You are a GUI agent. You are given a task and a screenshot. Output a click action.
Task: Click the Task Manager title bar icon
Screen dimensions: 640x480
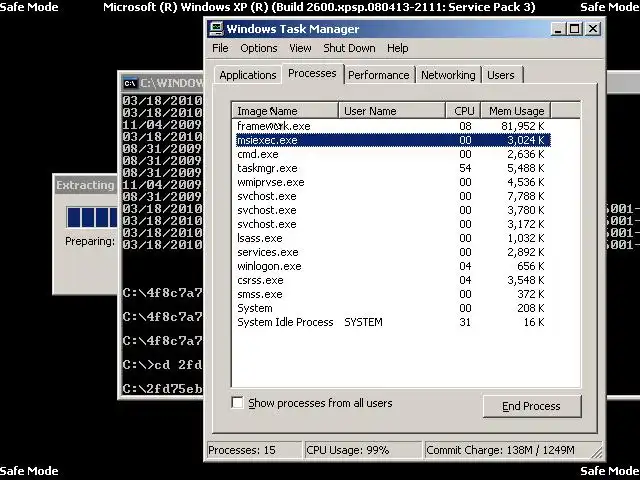point(216,29)
